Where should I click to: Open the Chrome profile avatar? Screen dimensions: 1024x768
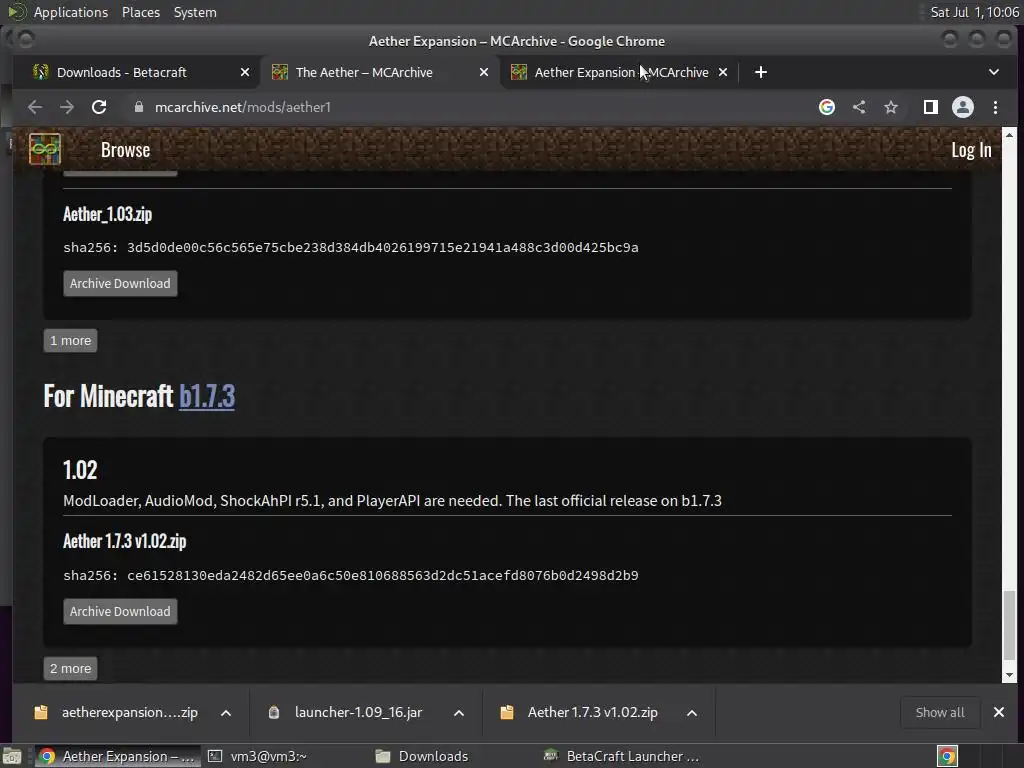963,107
